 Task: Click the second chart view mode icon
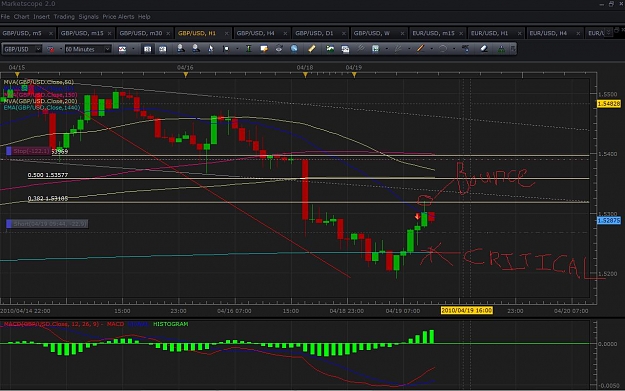point(163,49)
